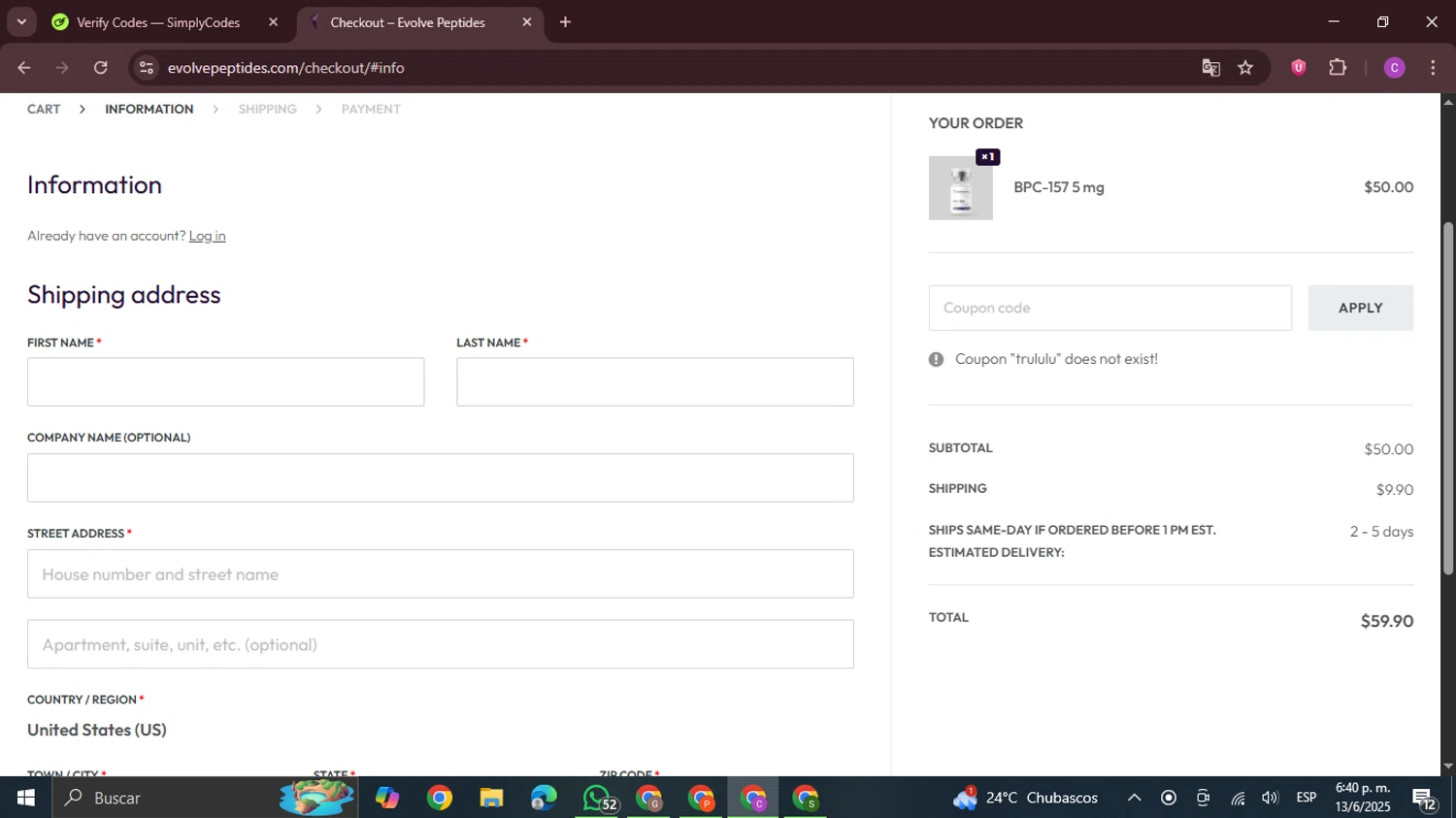
Task: Open WhatsApp from the taskbar
Action: click(597, 798)
